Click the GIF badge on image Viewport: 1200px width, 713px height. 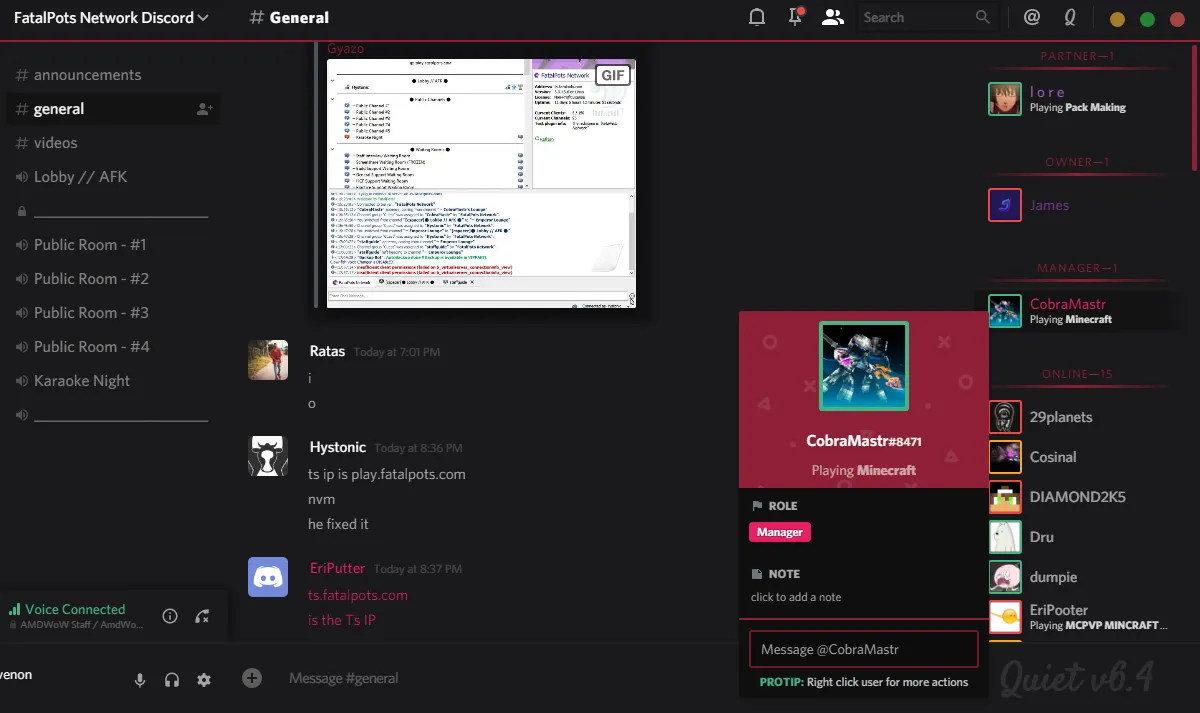pyautogui.click(x=614, y=75)
